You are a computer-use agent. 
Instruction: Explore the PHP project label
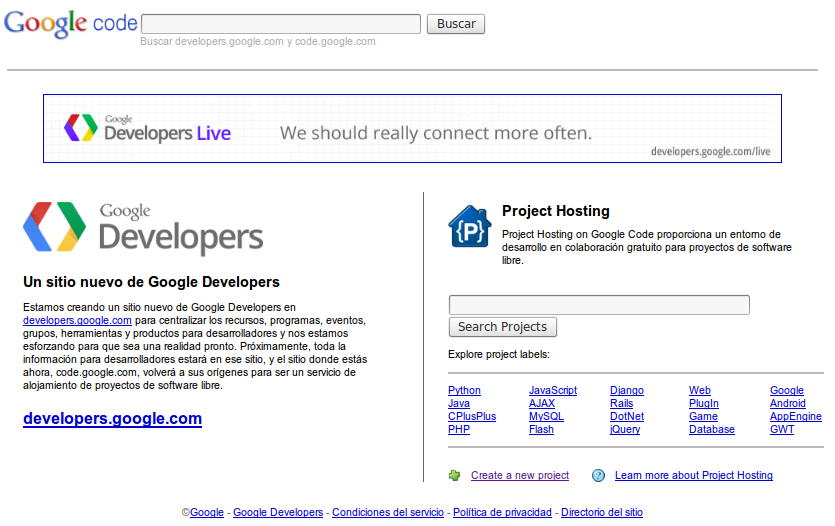[x=459, y=429]
